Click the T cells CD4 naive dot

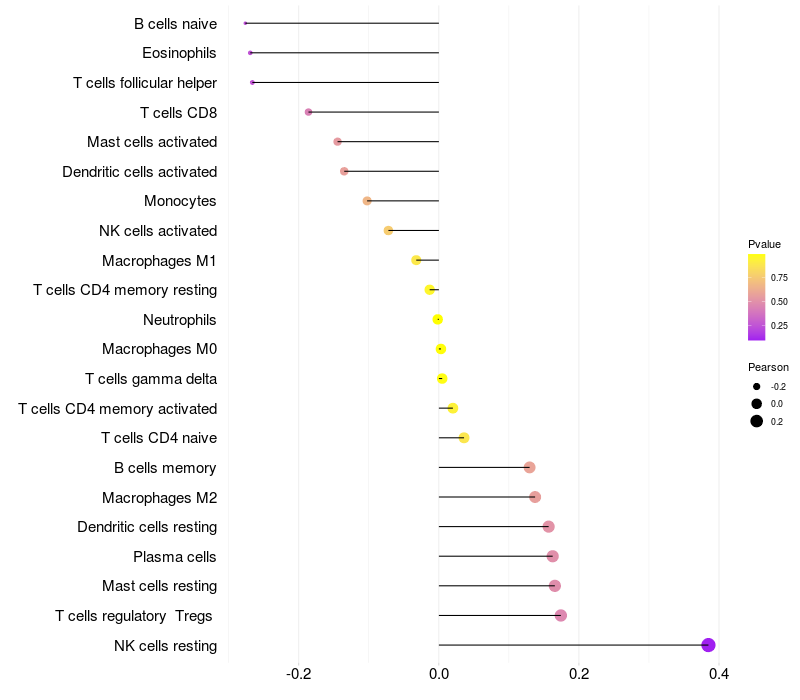pos(464,438)
